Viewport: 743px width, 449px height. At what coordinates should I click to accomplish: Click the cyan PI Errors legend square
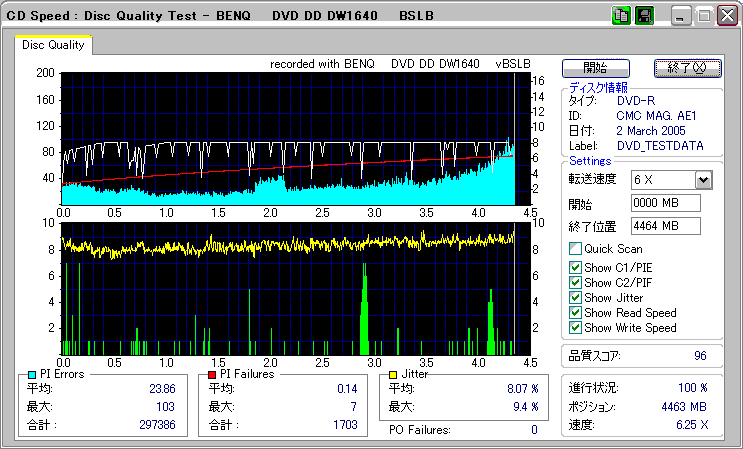(x=33, y=374)
